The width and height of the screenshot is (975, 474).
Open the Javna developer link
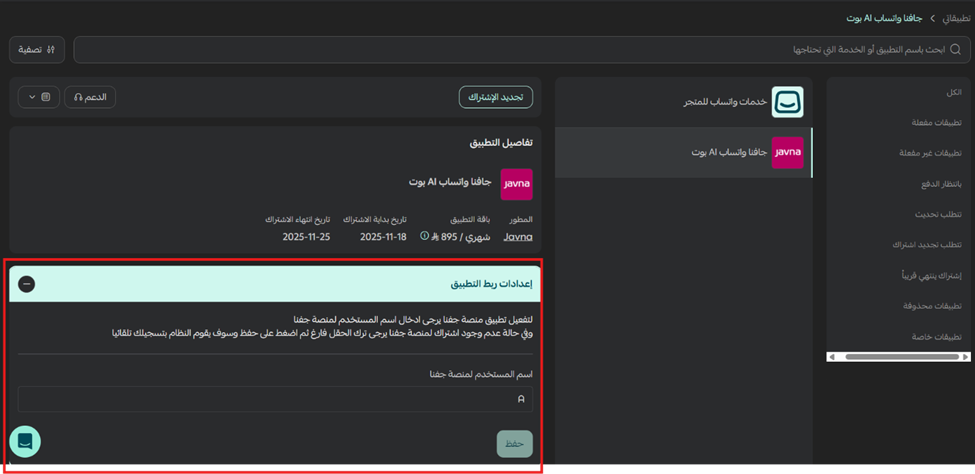coord(518,237)
